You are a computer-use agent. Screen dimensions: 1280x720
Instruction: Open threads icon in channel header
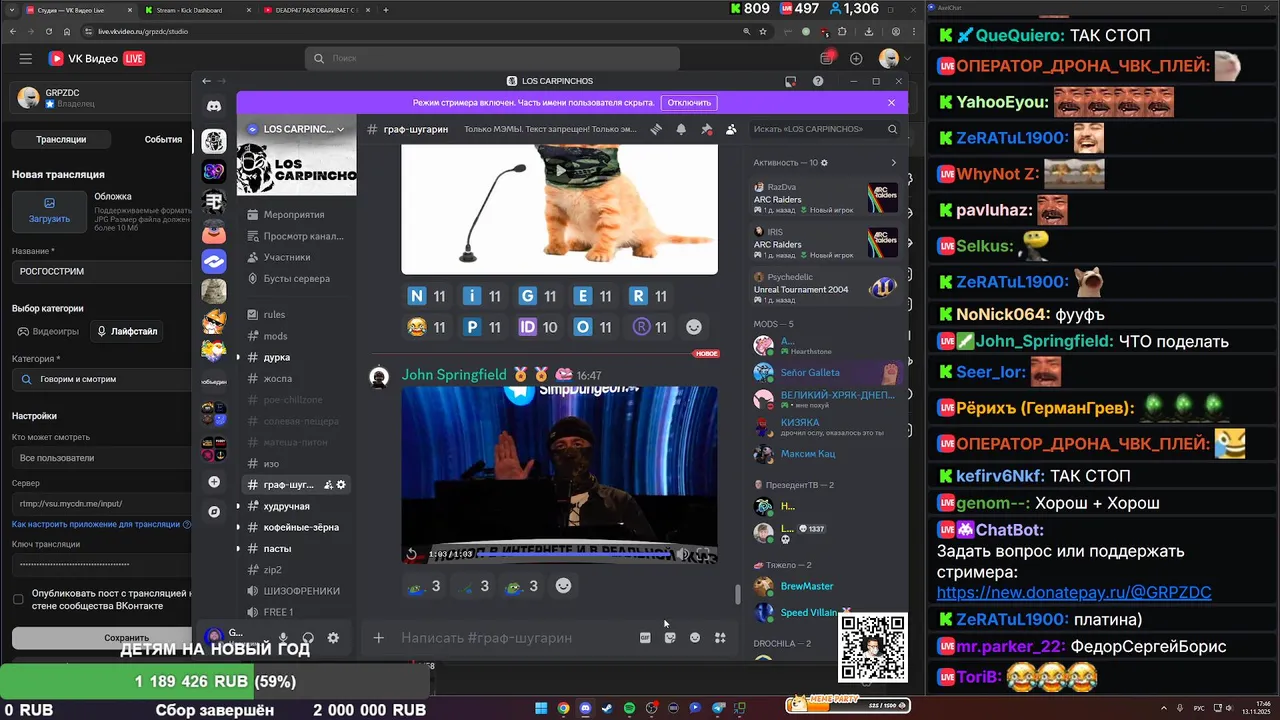click(x=656, y=129)
